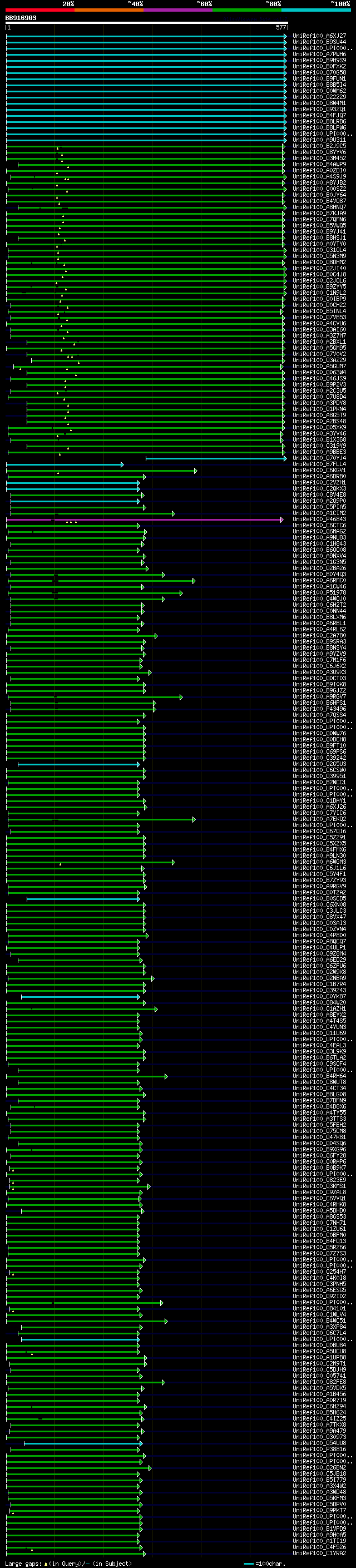Viewport: 356px width, 1568px height.
Task: Open the UniRef100_C8V4E8 hit label
Action: (x=319, y=495)
